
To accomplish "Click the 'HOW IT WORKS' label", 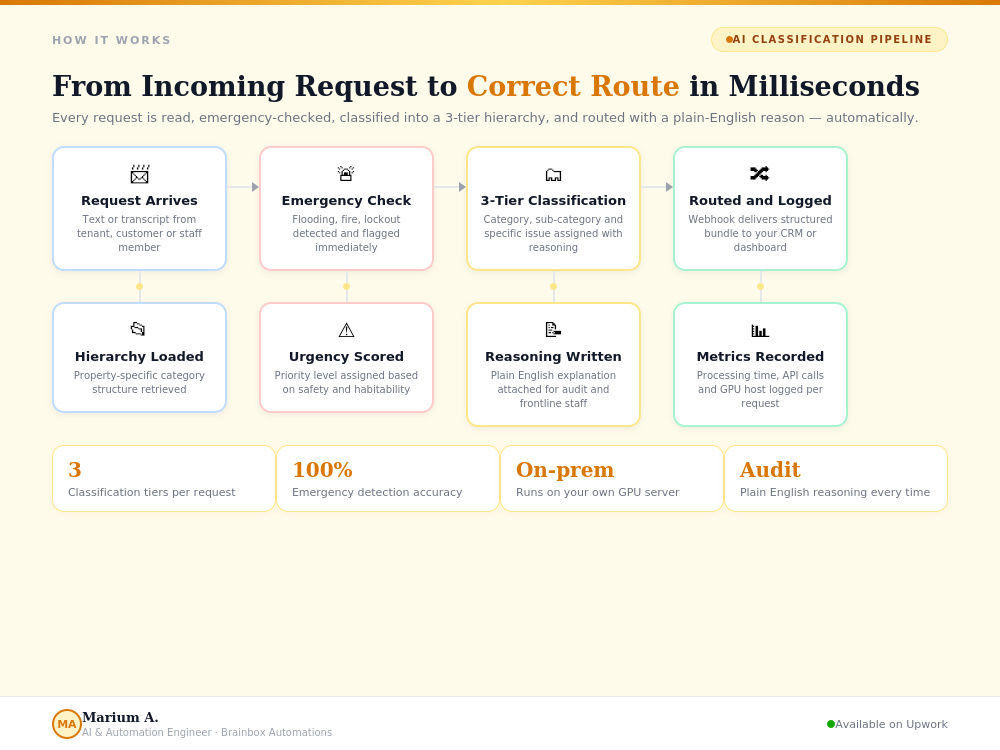I will [112, 40].
